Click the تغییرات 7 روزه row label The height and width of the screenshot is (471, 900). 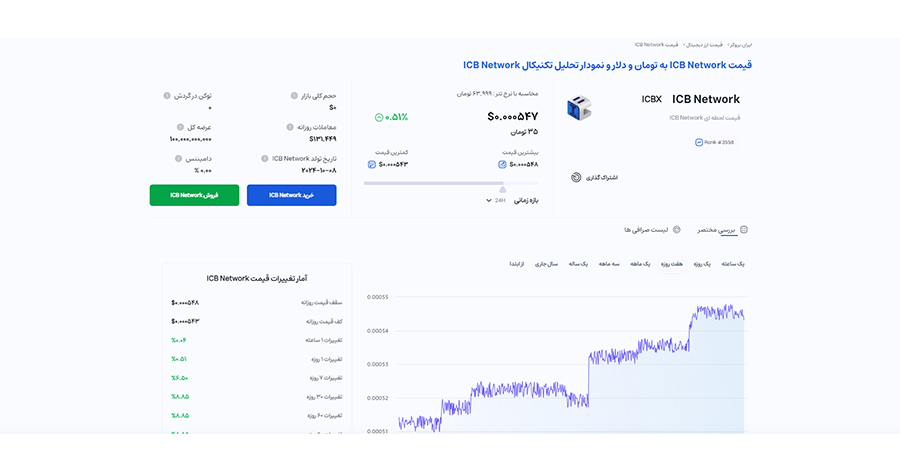pyautogui.click(x=325, y=378)
